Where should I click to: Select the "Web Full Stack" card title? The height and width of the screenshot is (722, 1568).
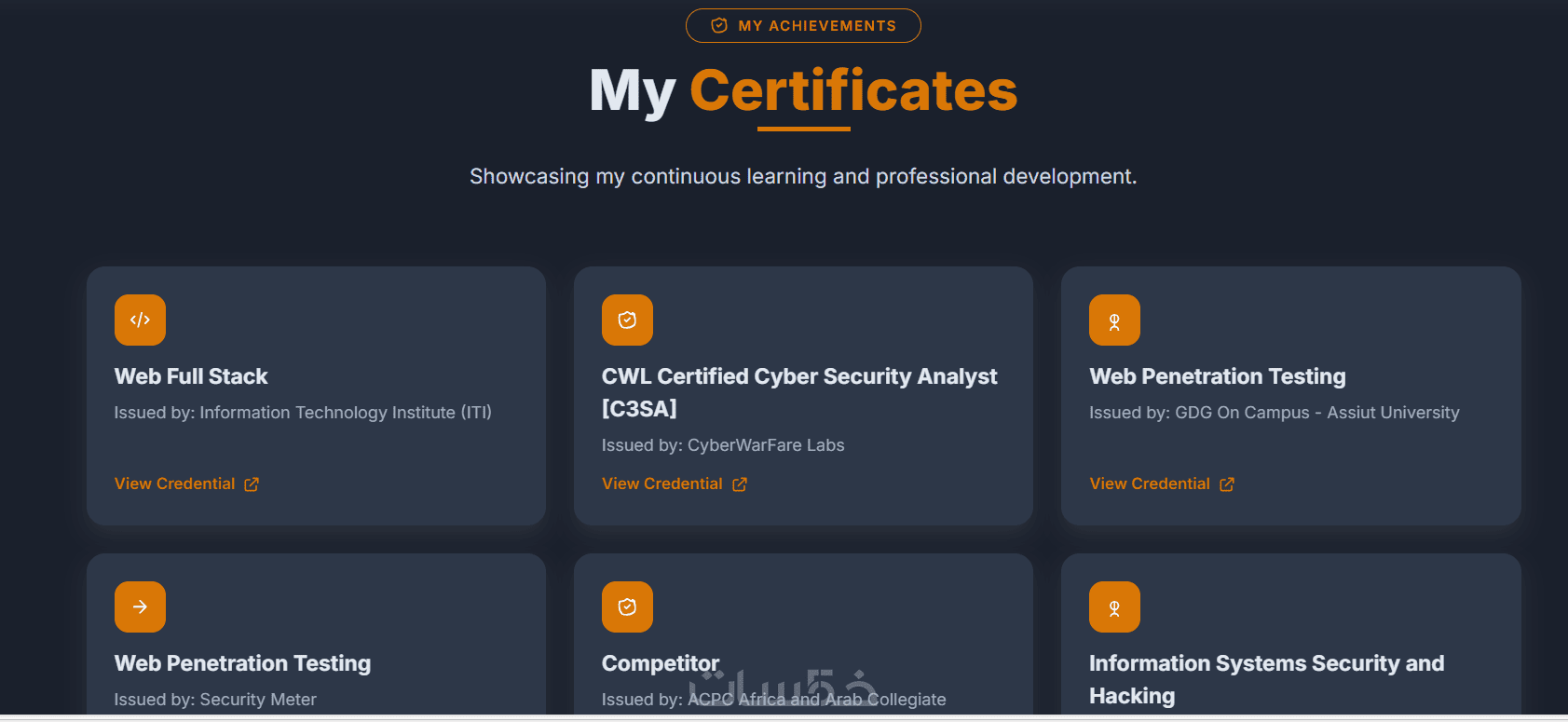(191, 376)
